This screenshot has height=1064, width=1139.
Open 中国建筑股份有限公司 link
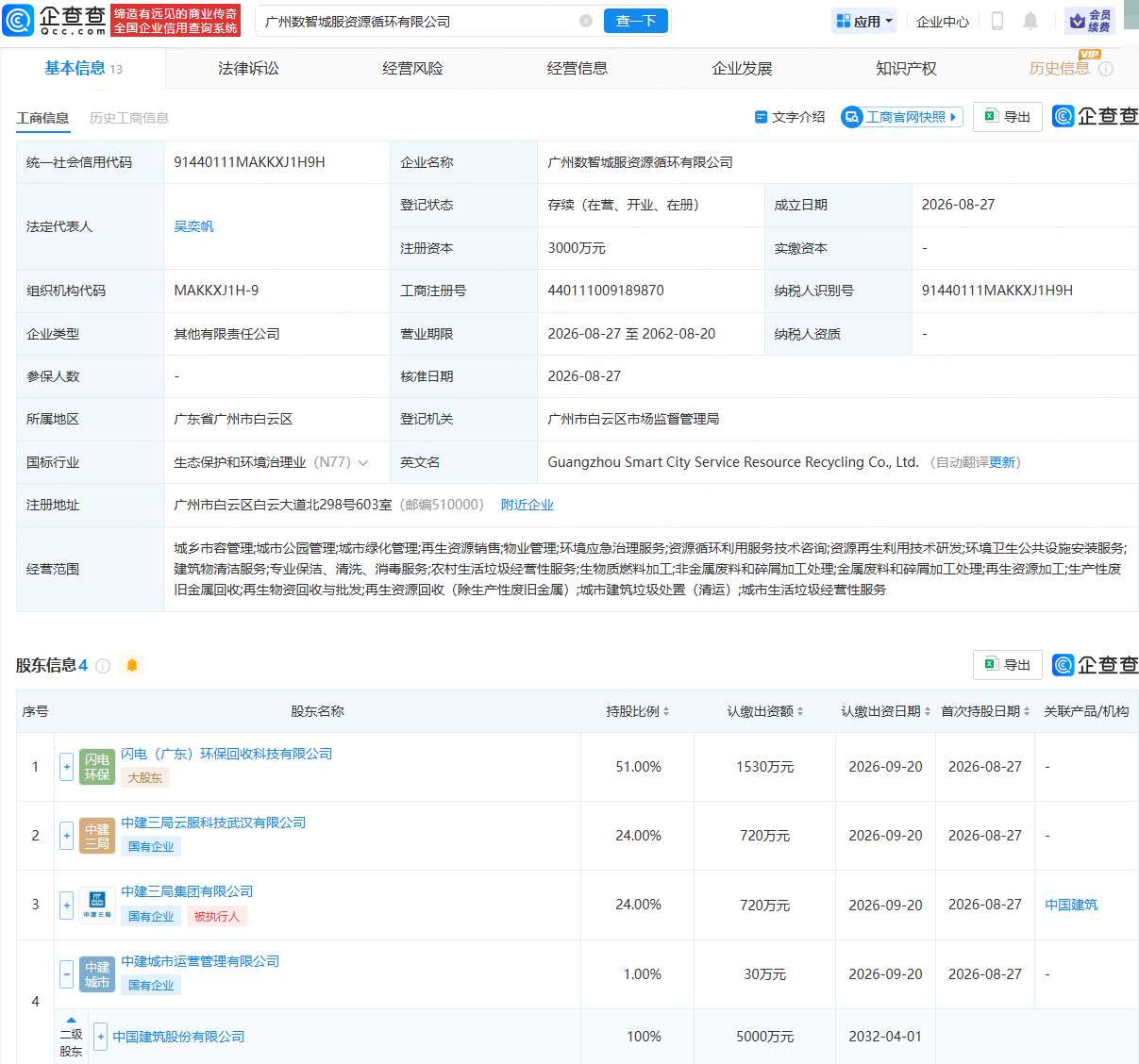click(178, 1037)
